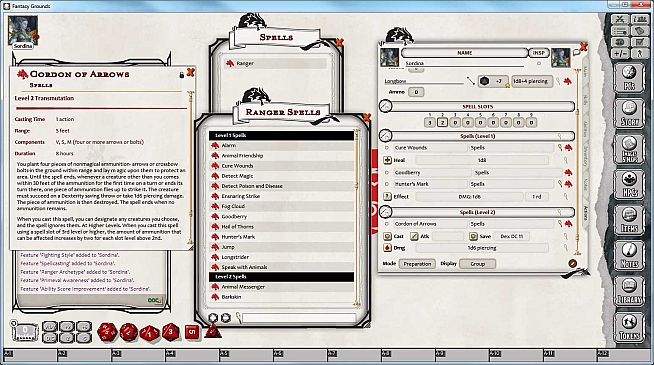
Task: Cycle the Display Group selector
Action: 478,264
